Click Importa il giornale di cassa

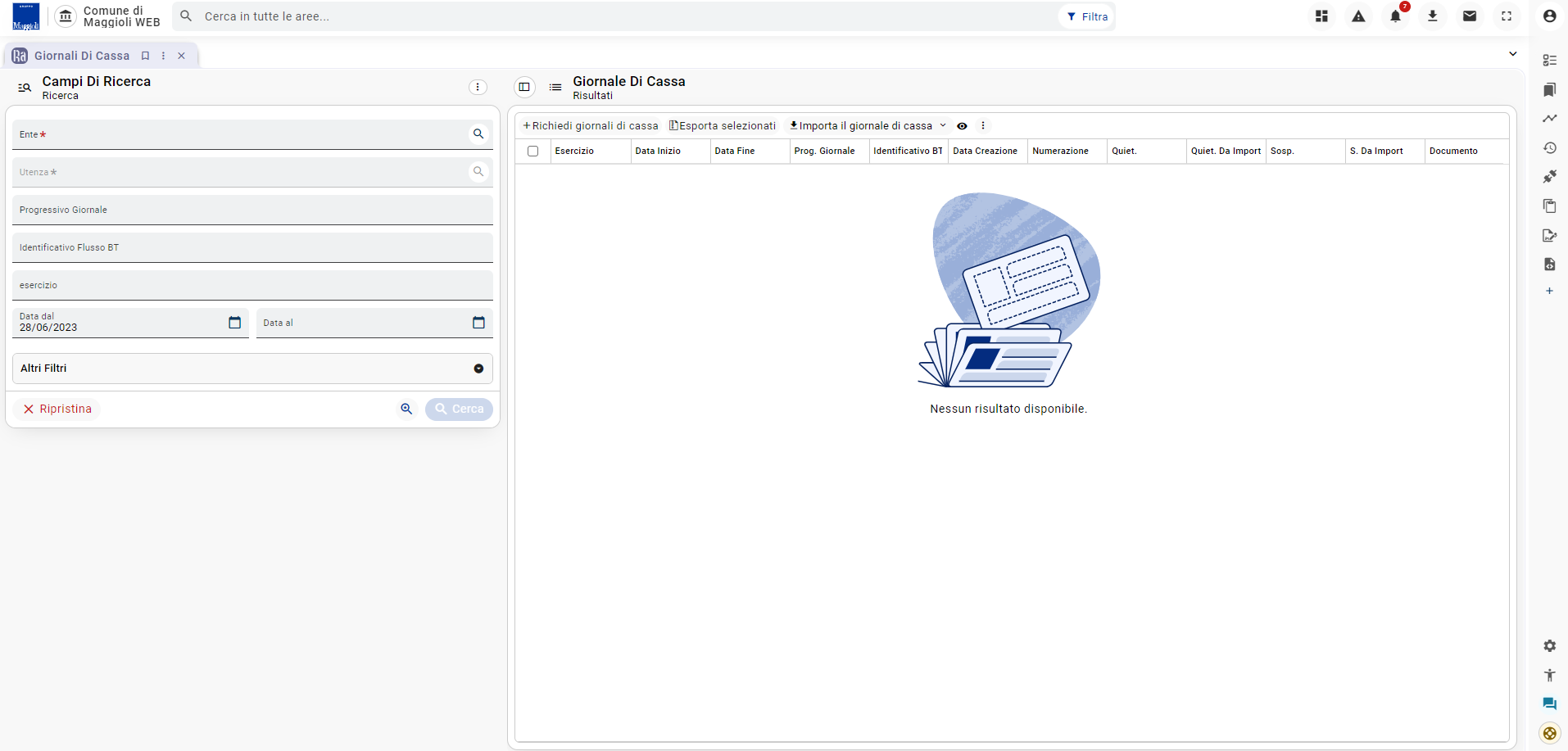(860, 126)
